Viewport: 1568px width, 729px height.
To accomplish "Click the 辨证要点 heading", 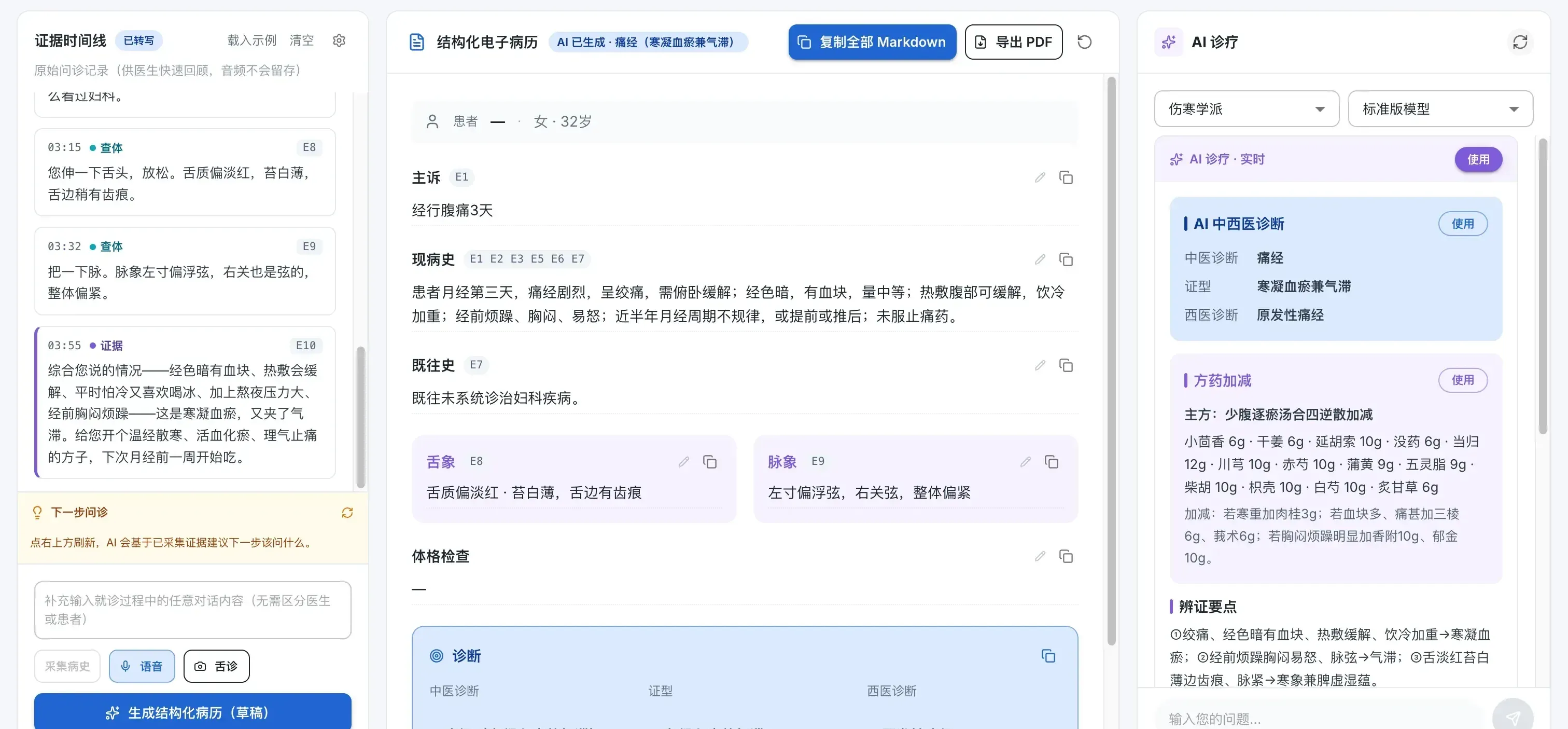I will pos(1208,607).
